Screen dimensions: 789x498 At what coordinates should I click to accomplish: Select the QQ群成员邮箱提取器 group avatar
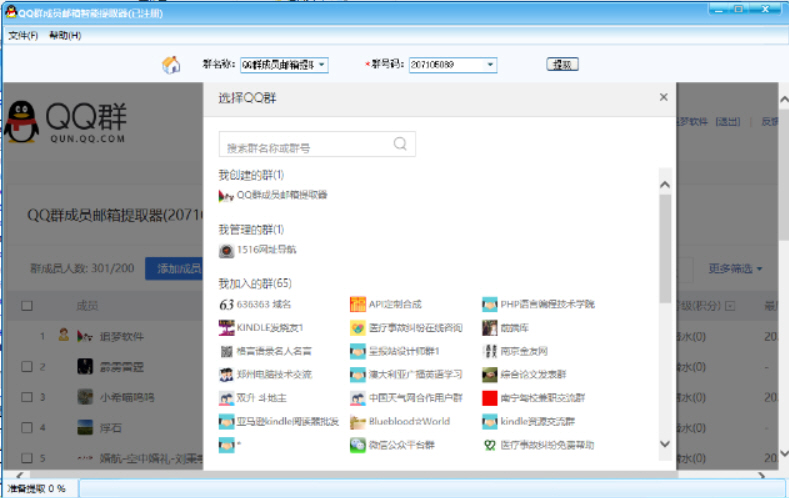[x=226, y=195]
